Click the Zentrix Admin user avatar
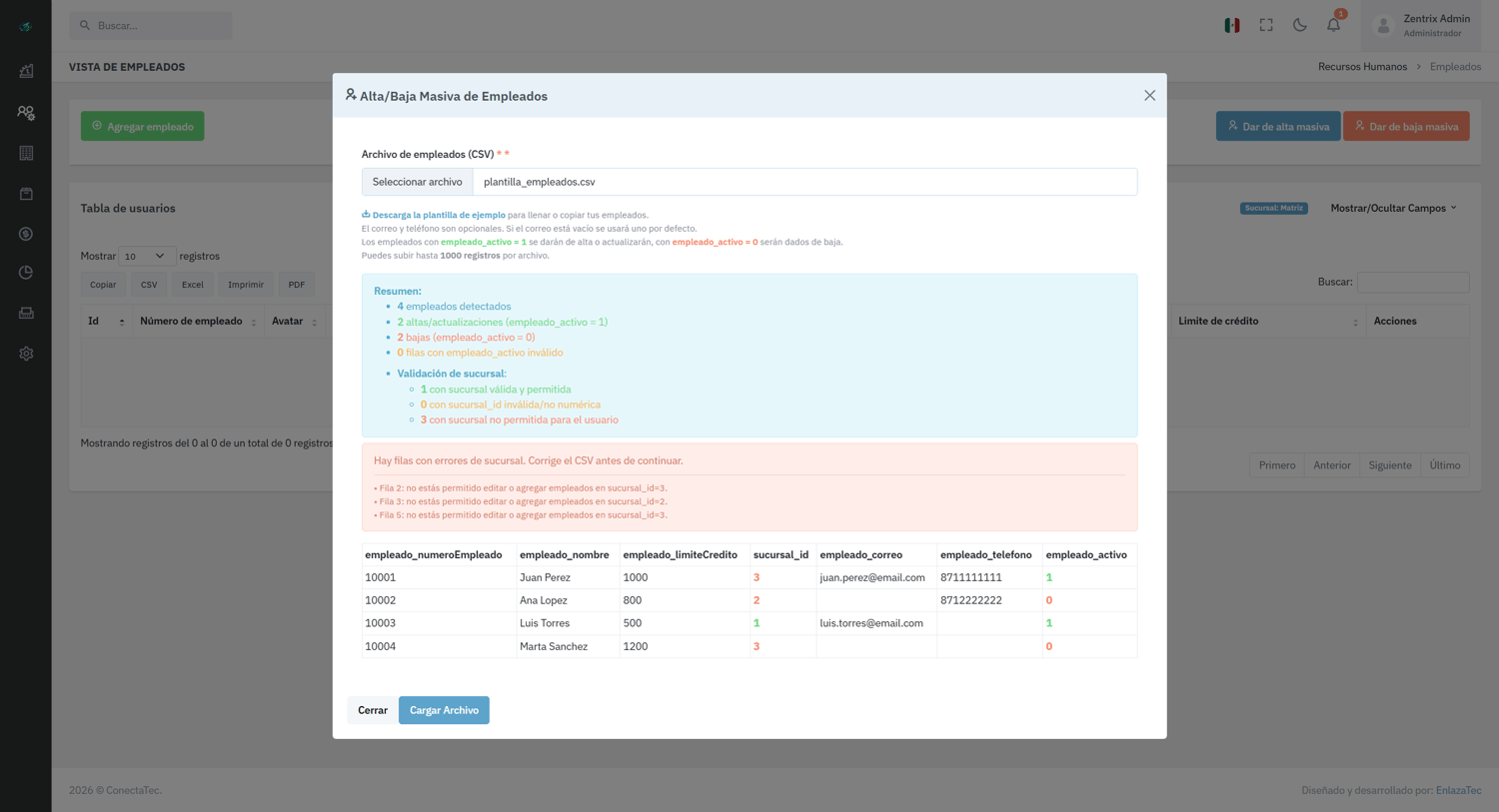1499x812 pixels. coord(1383,26)
